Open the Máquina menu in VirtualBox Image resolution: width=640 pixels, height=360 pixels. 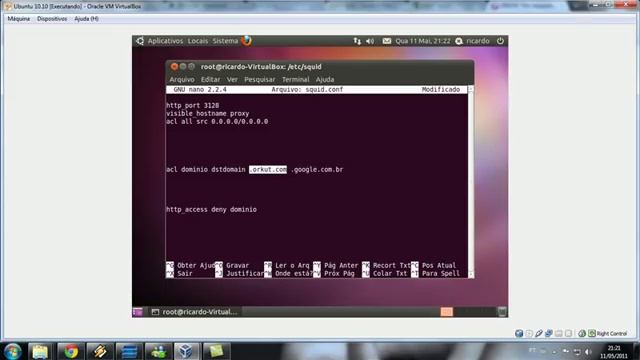pyautogui.click(x=18, y=19)
